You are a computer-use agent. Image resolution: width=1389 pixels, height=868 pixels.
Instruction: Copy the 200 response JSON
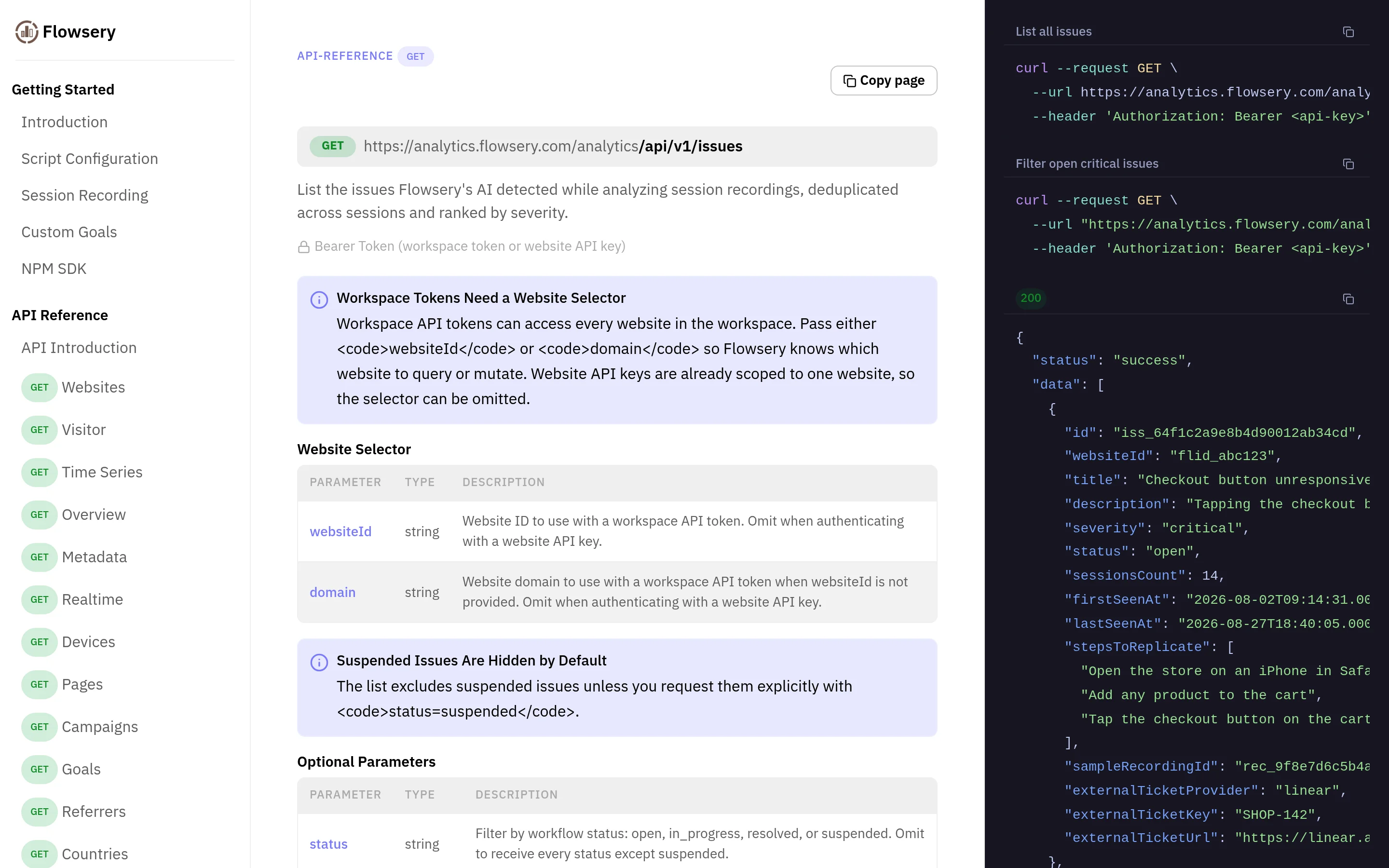[1348, 298]
